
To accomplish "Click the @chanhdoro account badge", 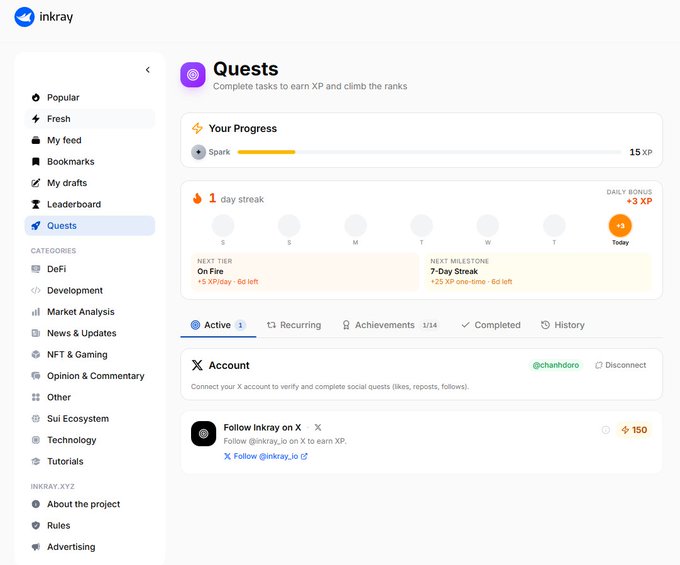I will click(556, 365).
